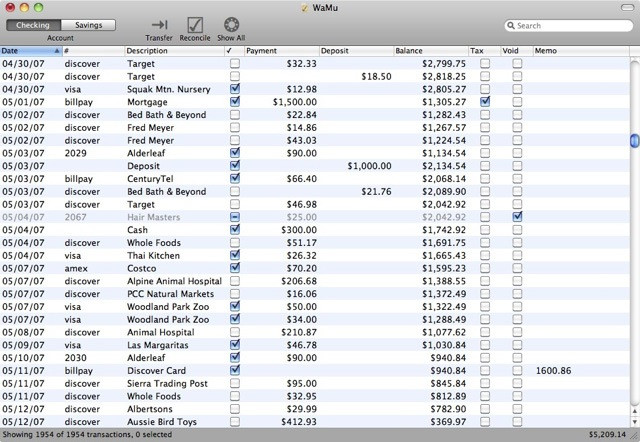Select the $18.50 deposit cell
Image resolution: width=640 pixels, height=442 pixels.
pos(376,76)
